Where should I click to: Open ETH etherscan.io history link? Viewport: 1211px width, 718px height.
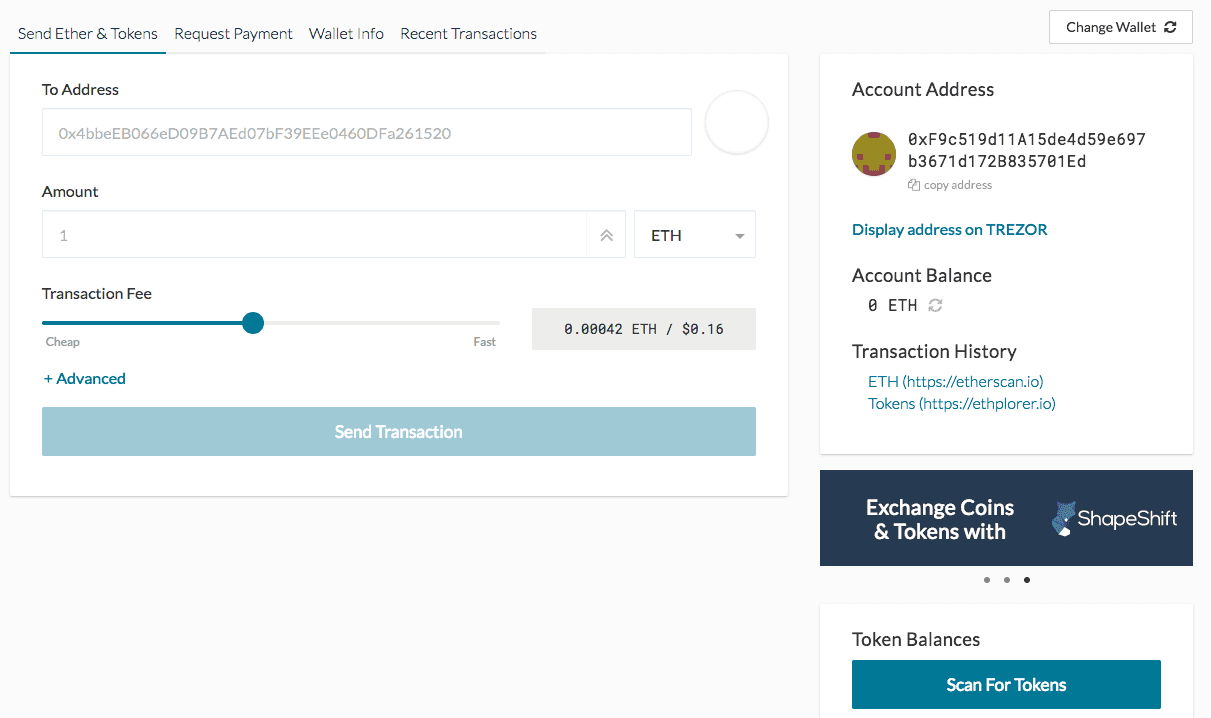tap(956, 381)
